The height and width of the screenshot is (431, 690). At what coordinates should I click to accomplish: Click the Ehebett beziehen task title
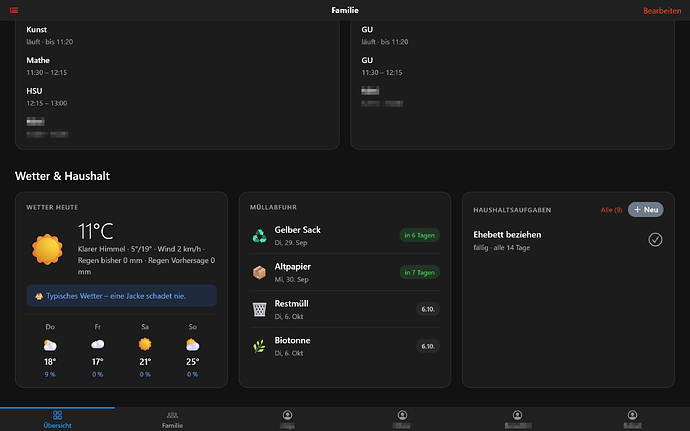(507, 235)
